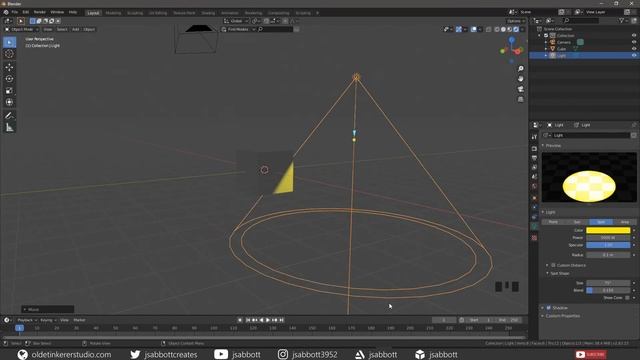The width and height of the screenshot is (640, 360).
Task: Toggle Light visibility eye in outliner
Action: [x=634, y=55]
